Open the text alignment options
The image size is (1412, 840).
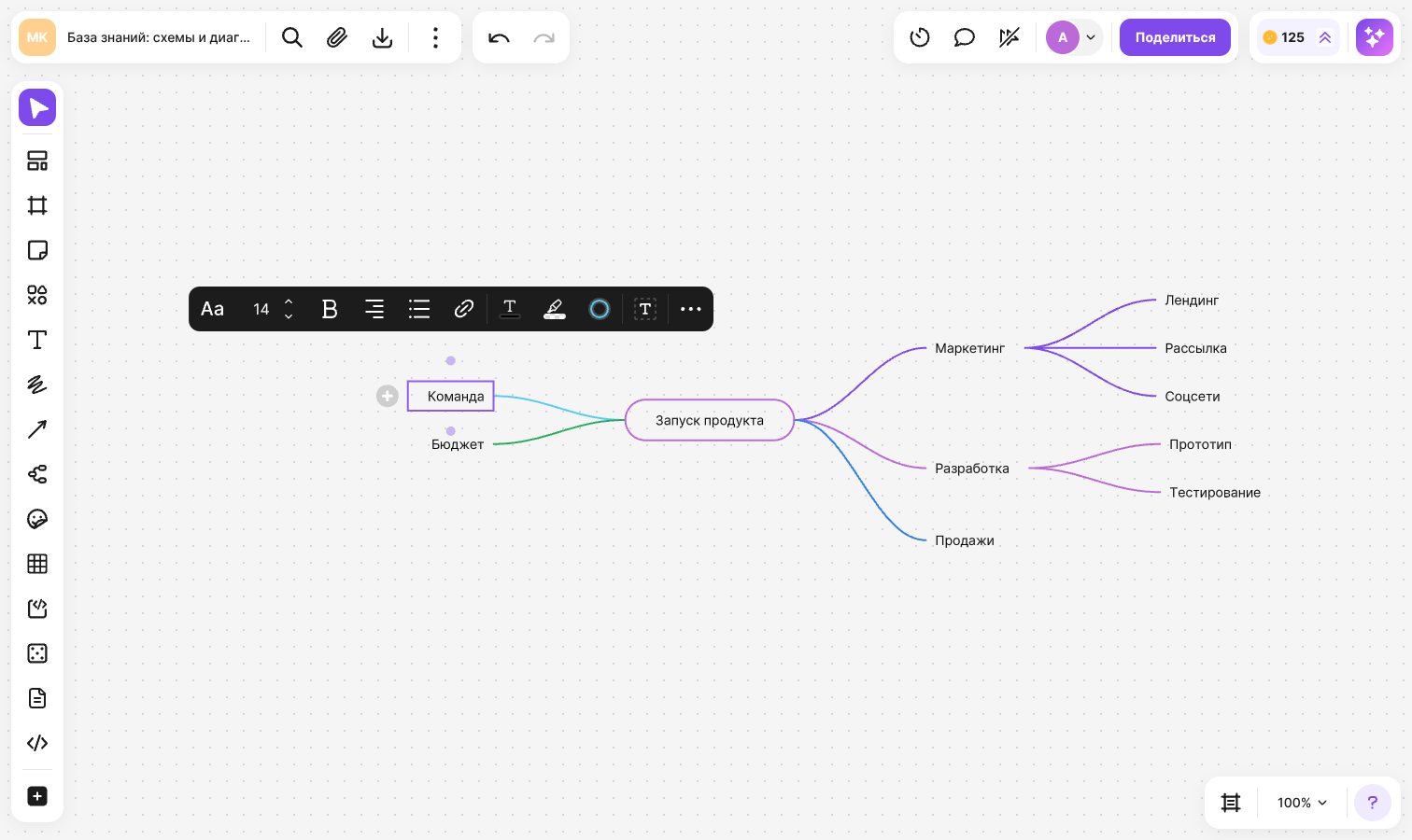tap(374, 309)
